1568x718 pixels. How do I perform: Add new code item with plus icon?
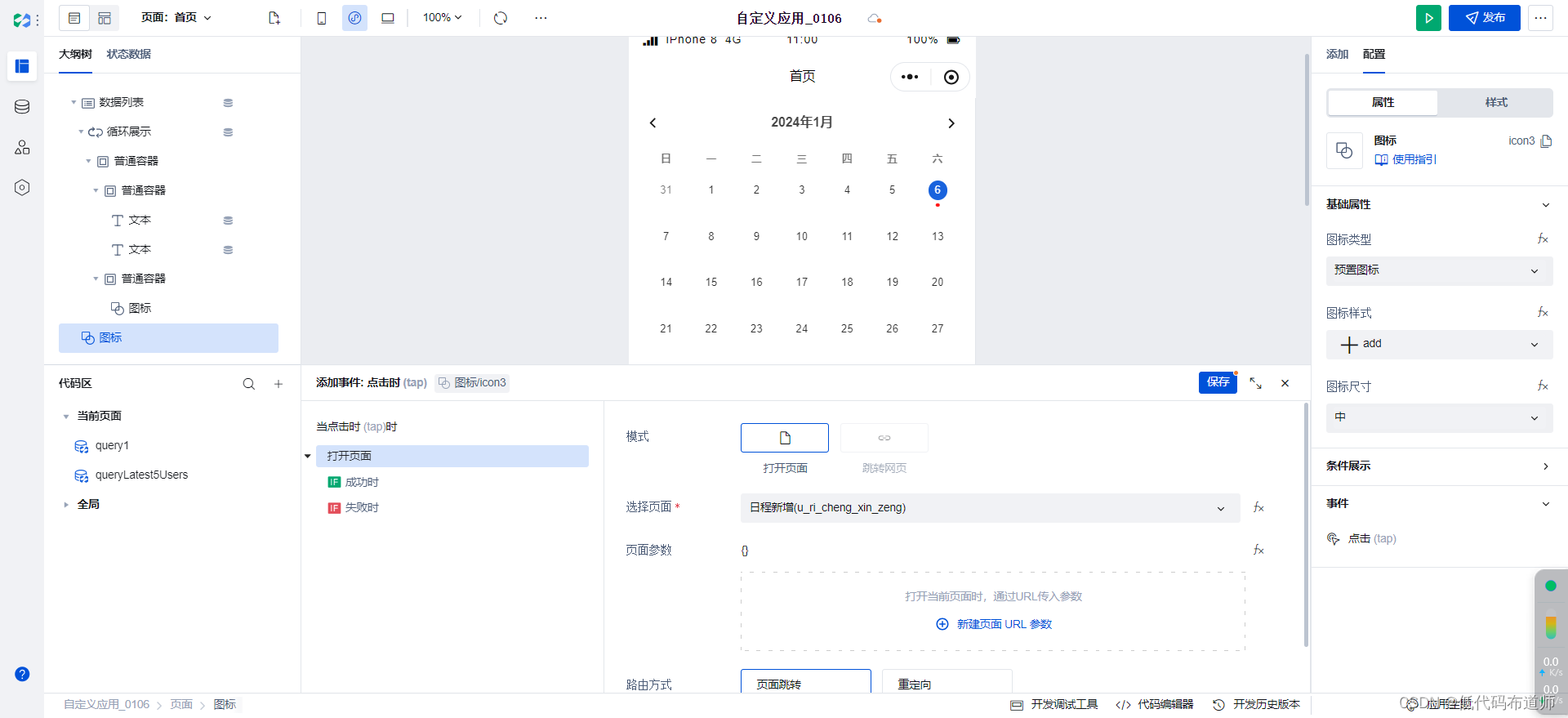point(278,384)
